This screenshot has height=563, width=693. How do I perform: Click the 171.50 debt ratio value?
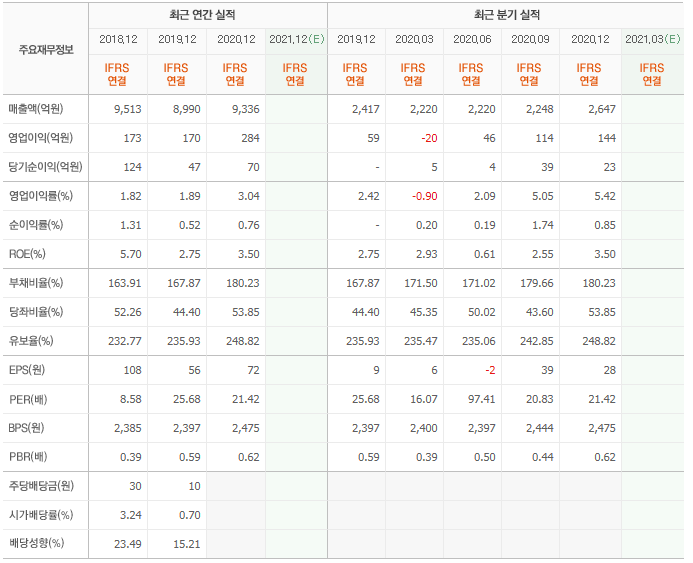coord(421,283)
